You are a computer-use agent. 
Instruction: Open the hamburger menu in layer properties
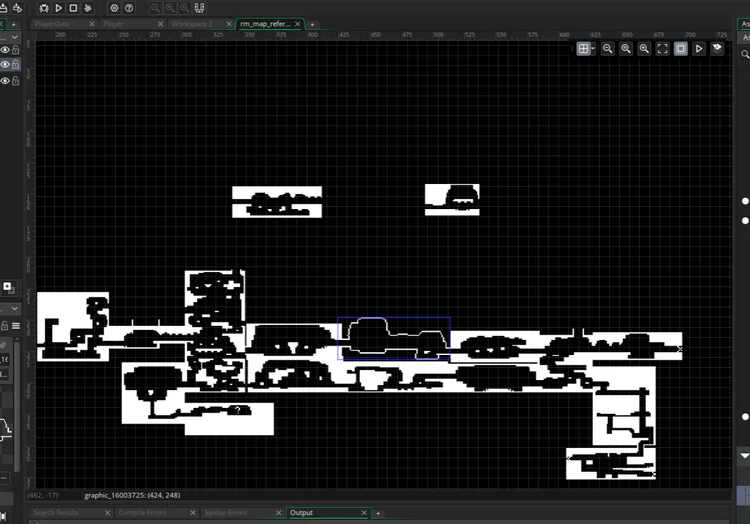[16, 326]
